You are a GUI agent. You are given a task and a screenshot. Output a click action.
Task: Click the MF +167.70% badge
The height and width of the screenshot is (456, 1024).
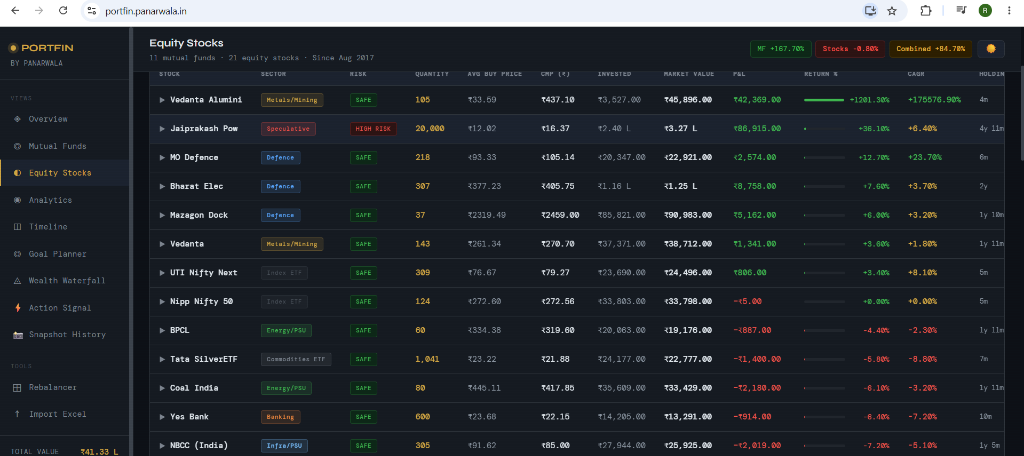[780, 49]
